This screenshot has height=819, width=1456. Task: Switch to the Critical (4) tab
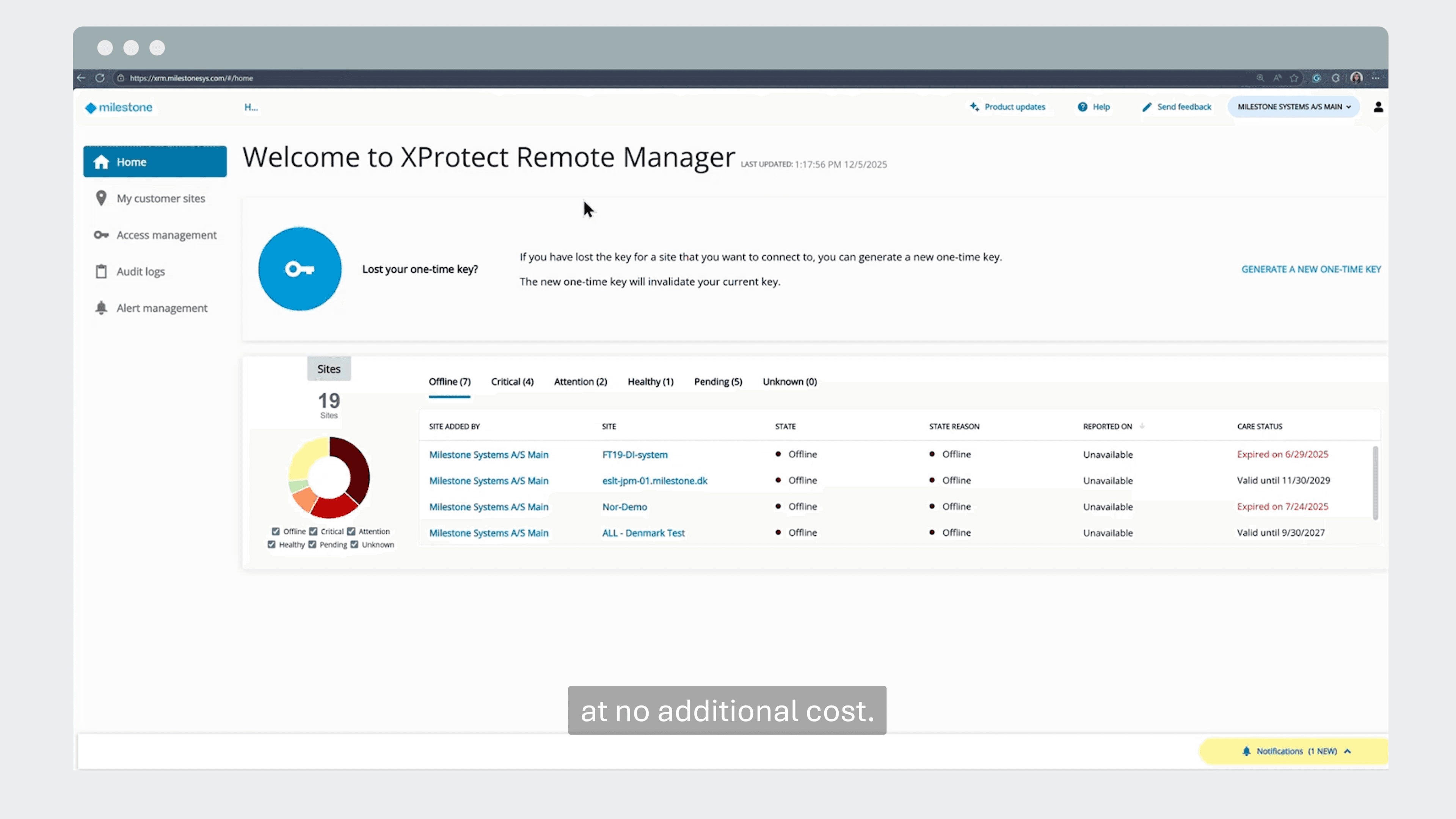coord(512,382)
